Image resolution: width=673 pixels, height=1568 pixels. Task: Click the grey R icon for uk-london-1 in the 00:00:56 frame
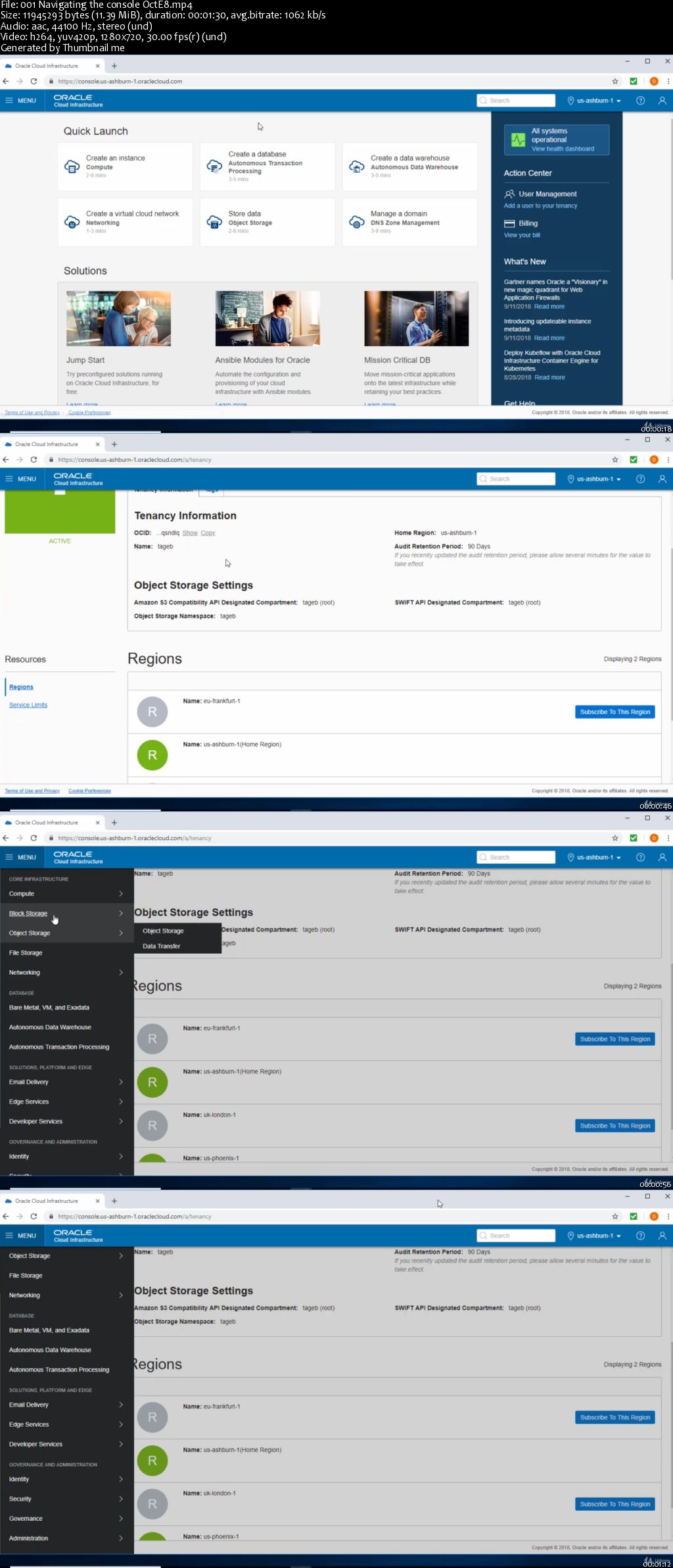pyautogui.click(x=152, y=1126)
